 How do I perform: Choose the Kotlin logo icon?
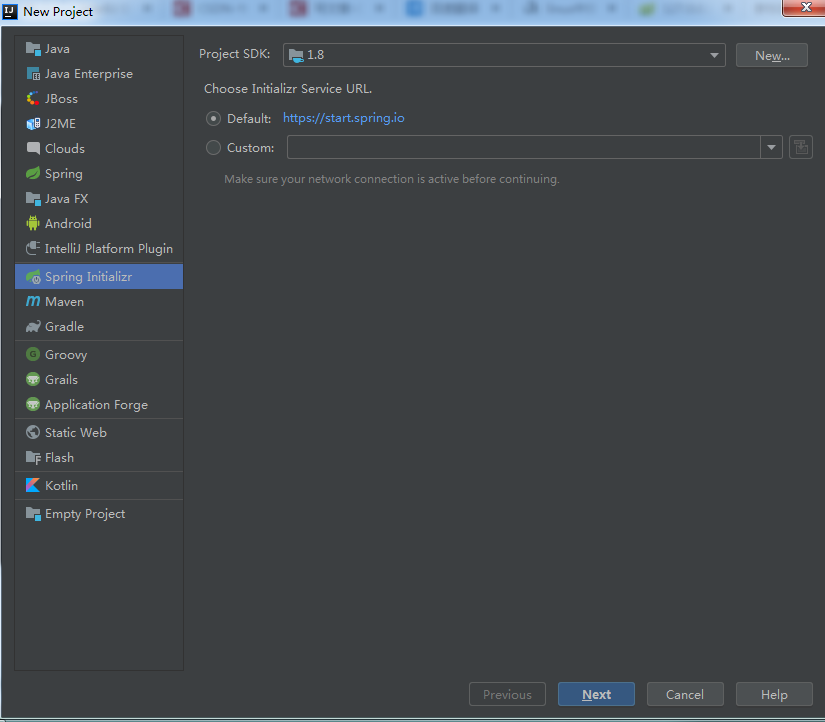click(x=33, y=485)
